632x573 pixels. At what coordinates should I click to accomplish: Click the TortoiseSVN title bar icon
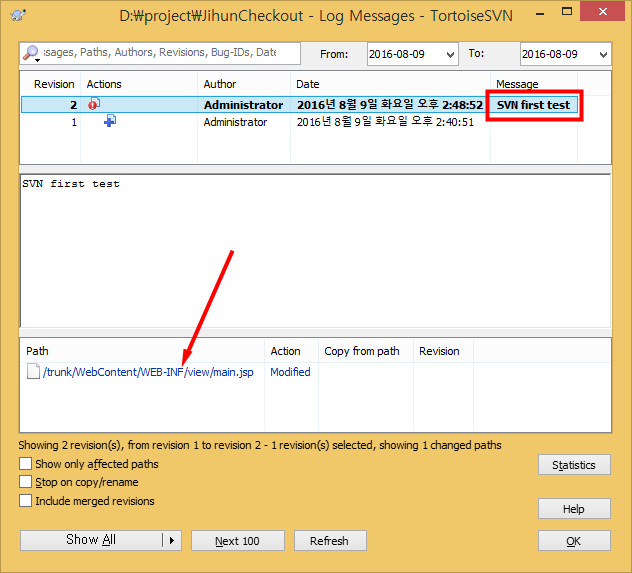pos(17,15)
